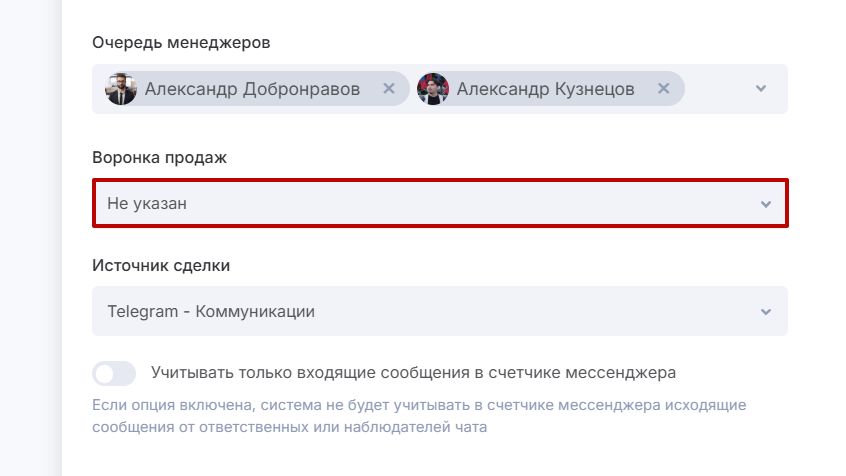Click Александр Кузнецов's avatar photo
This screenshot has height=476, width=846.
[x=433, y=89]
